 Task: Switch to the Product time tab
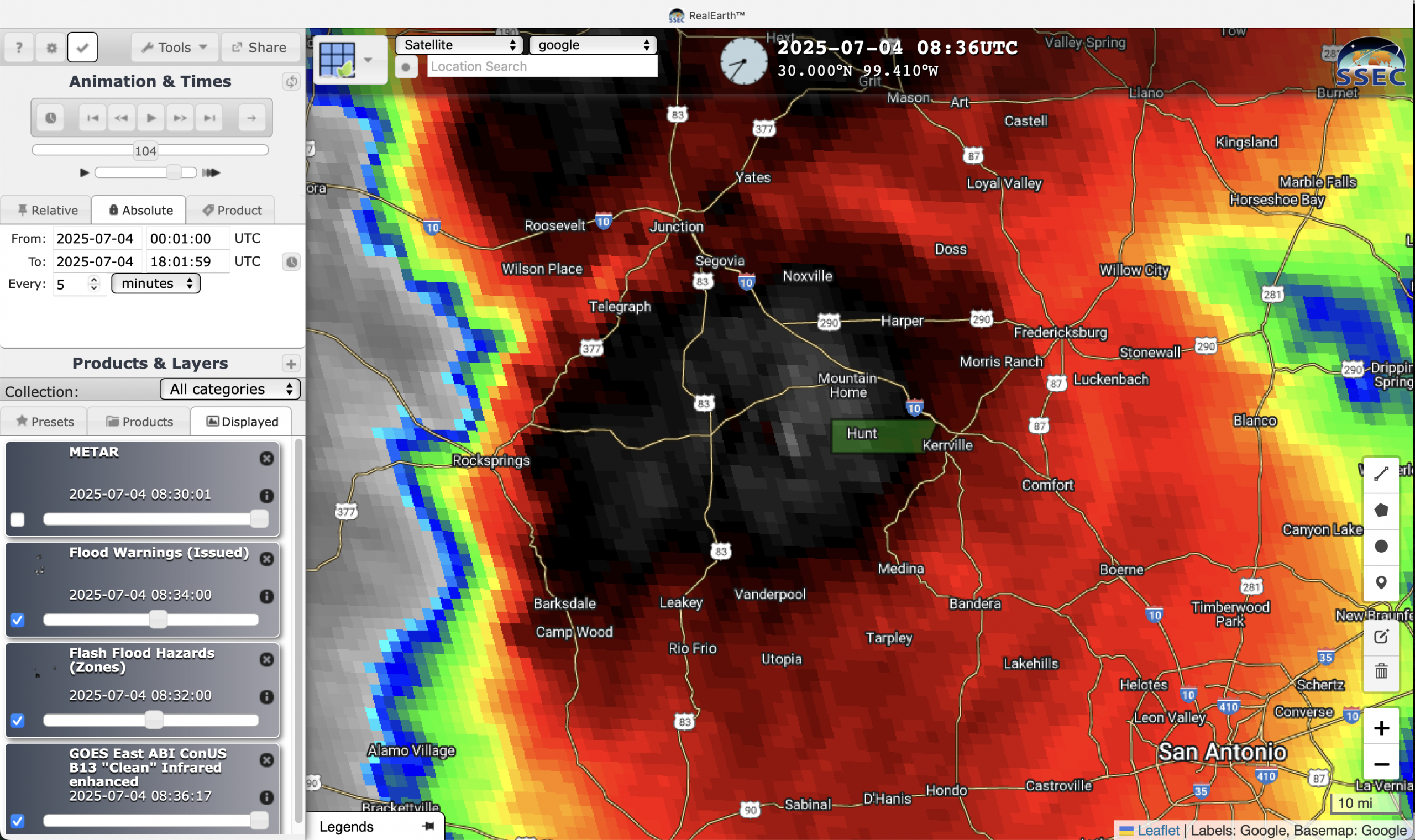click(x=232, y=210)
